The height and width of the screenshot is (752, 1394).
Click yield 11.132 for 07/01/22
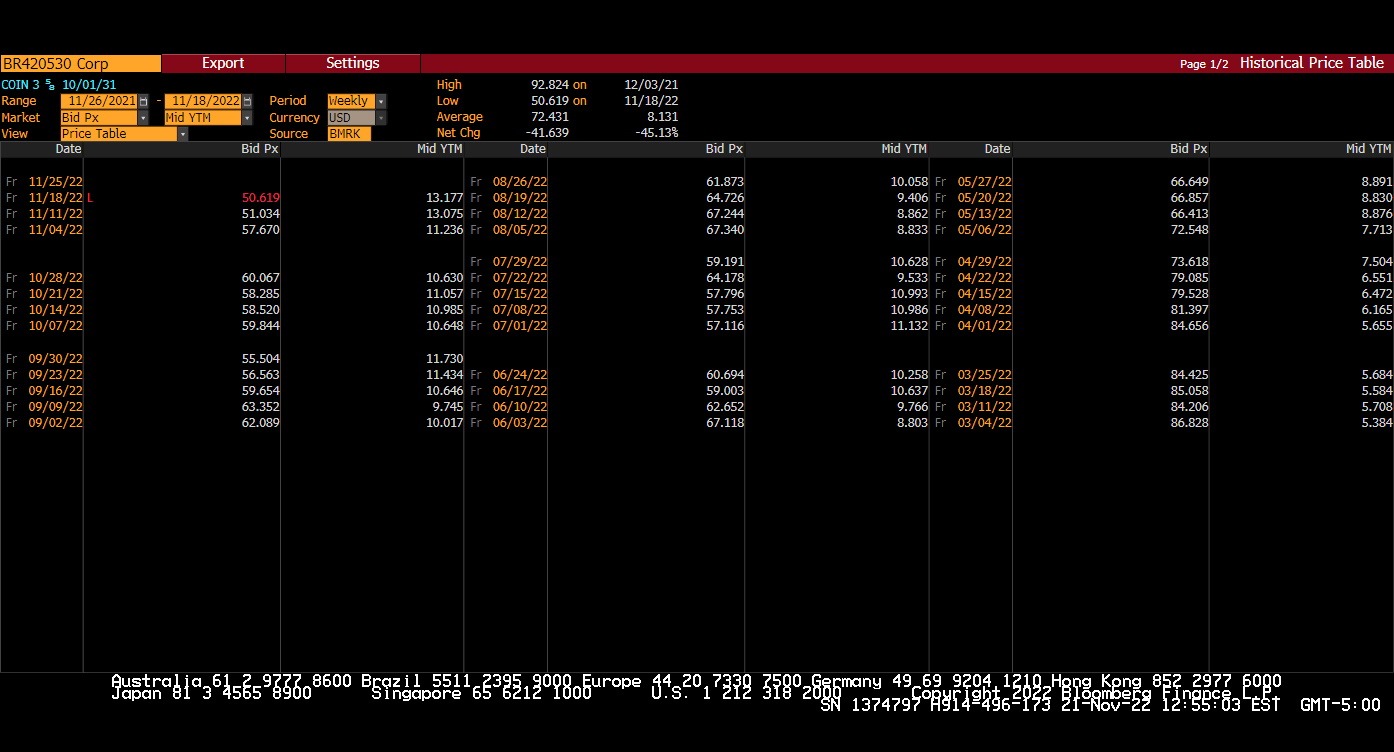pos(910,326)
